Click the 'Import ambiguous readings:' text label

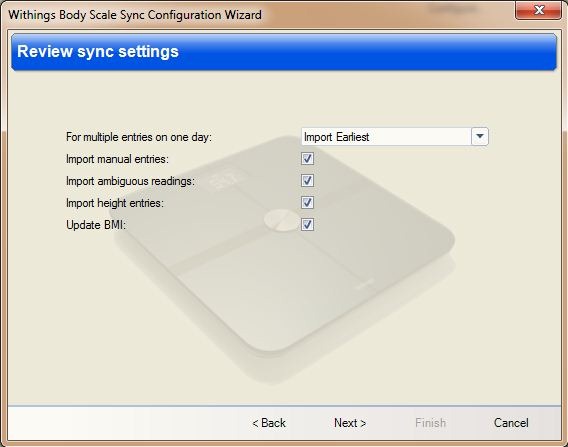(130, 181)
